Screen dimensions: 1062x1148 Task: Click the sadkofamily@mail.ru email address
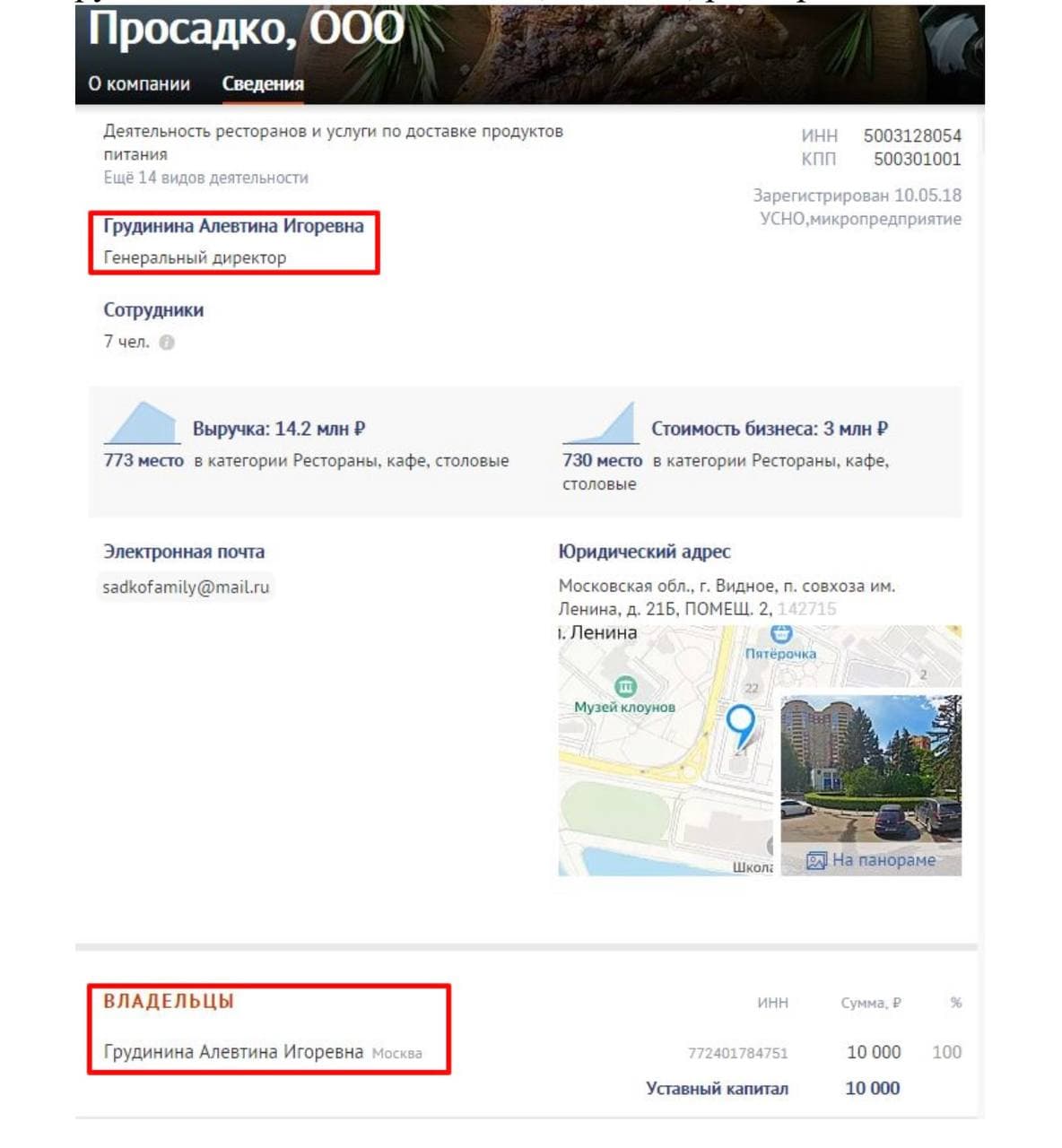coord(186,587)
